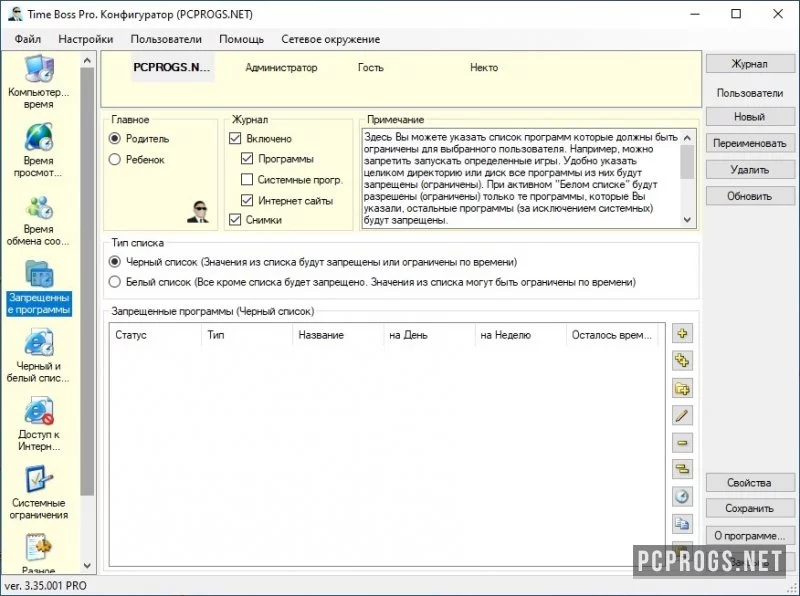Toggle the Снимки checkbox
The width and height of the screenshot is (800, 596).
coord(235,220)
